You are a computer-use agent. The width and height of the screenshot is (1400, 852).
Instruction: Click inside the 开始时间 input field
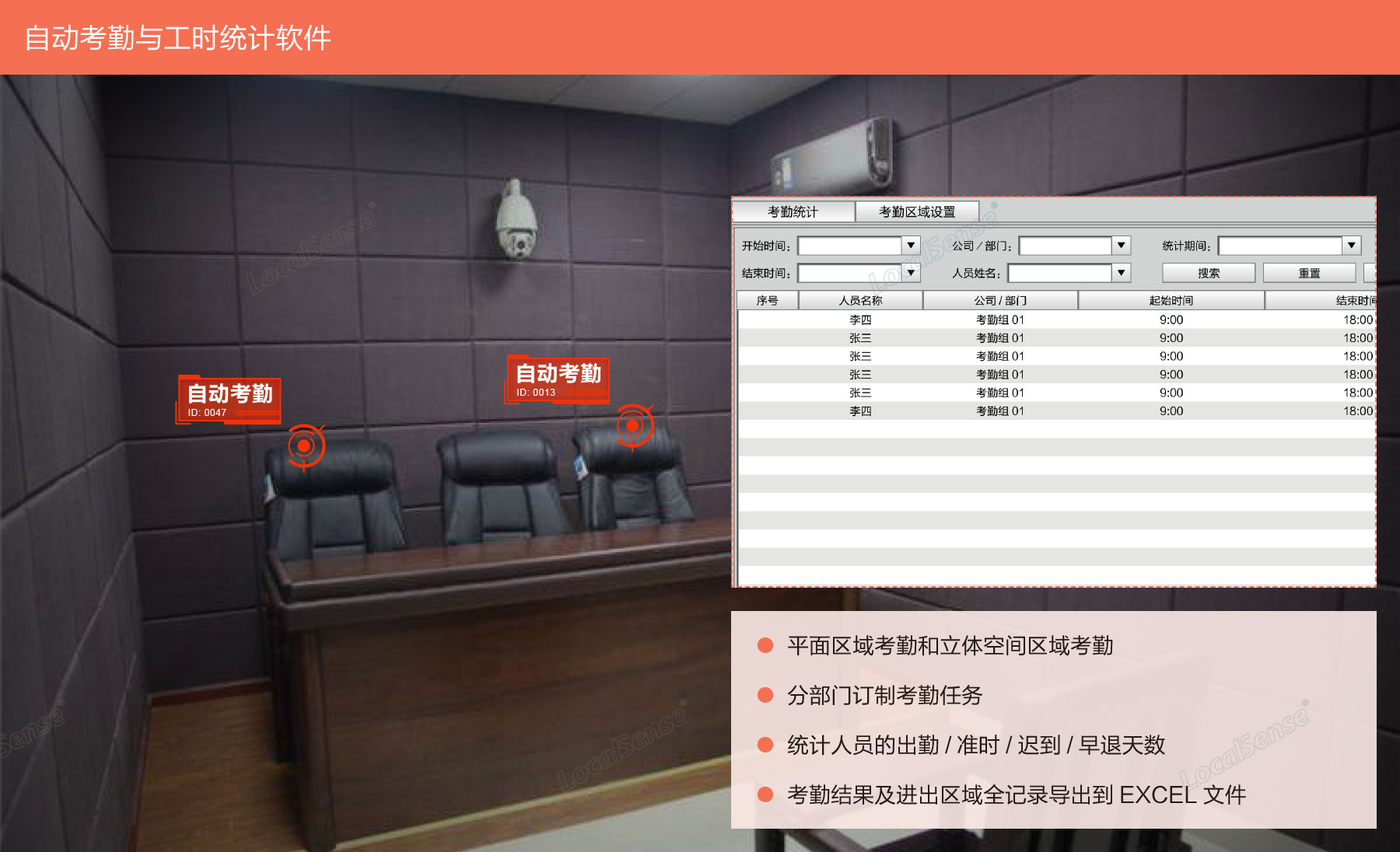(x=849, y=246)
